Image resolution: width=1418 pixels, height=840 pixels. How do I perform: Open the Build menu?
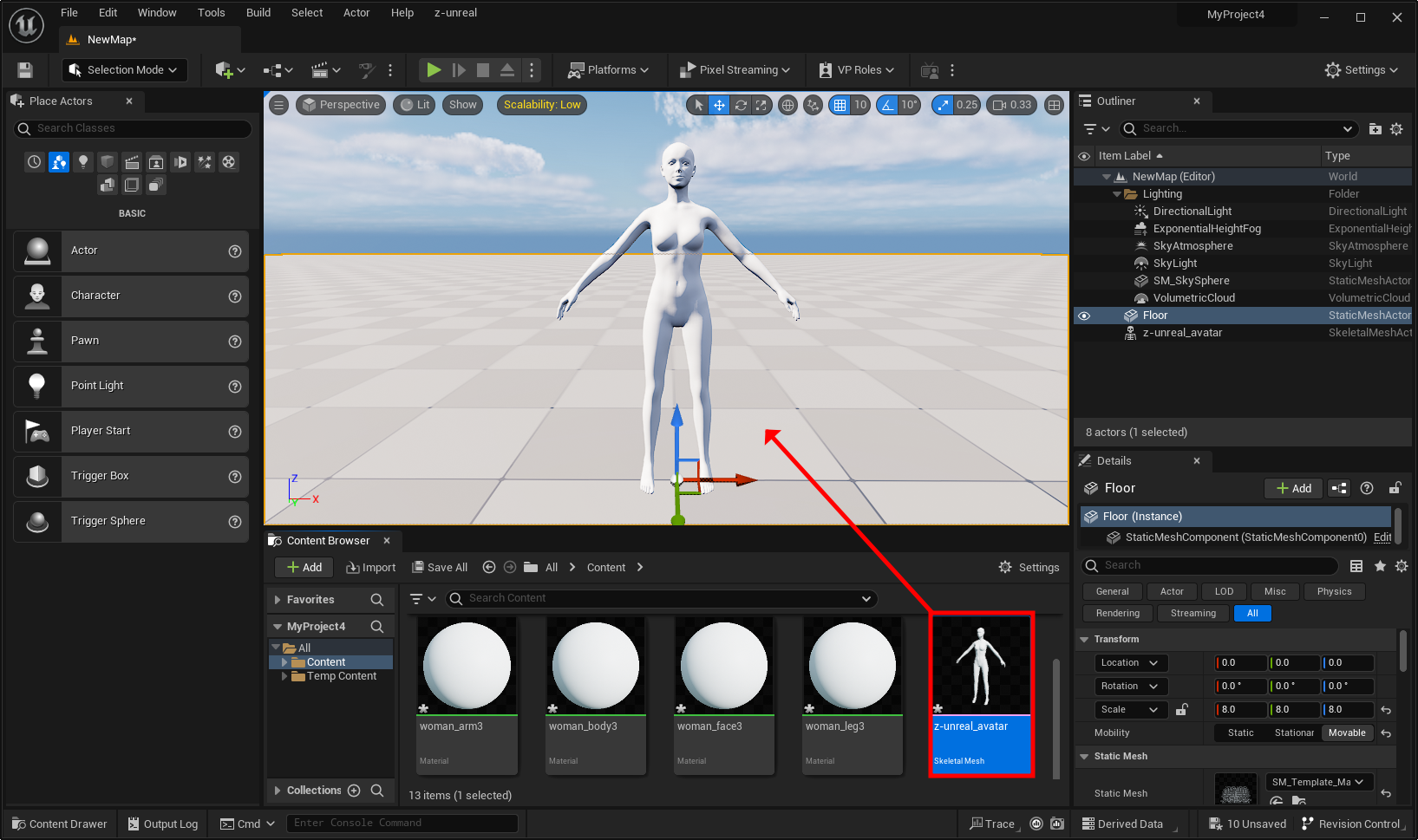click(x=258, y=13)
